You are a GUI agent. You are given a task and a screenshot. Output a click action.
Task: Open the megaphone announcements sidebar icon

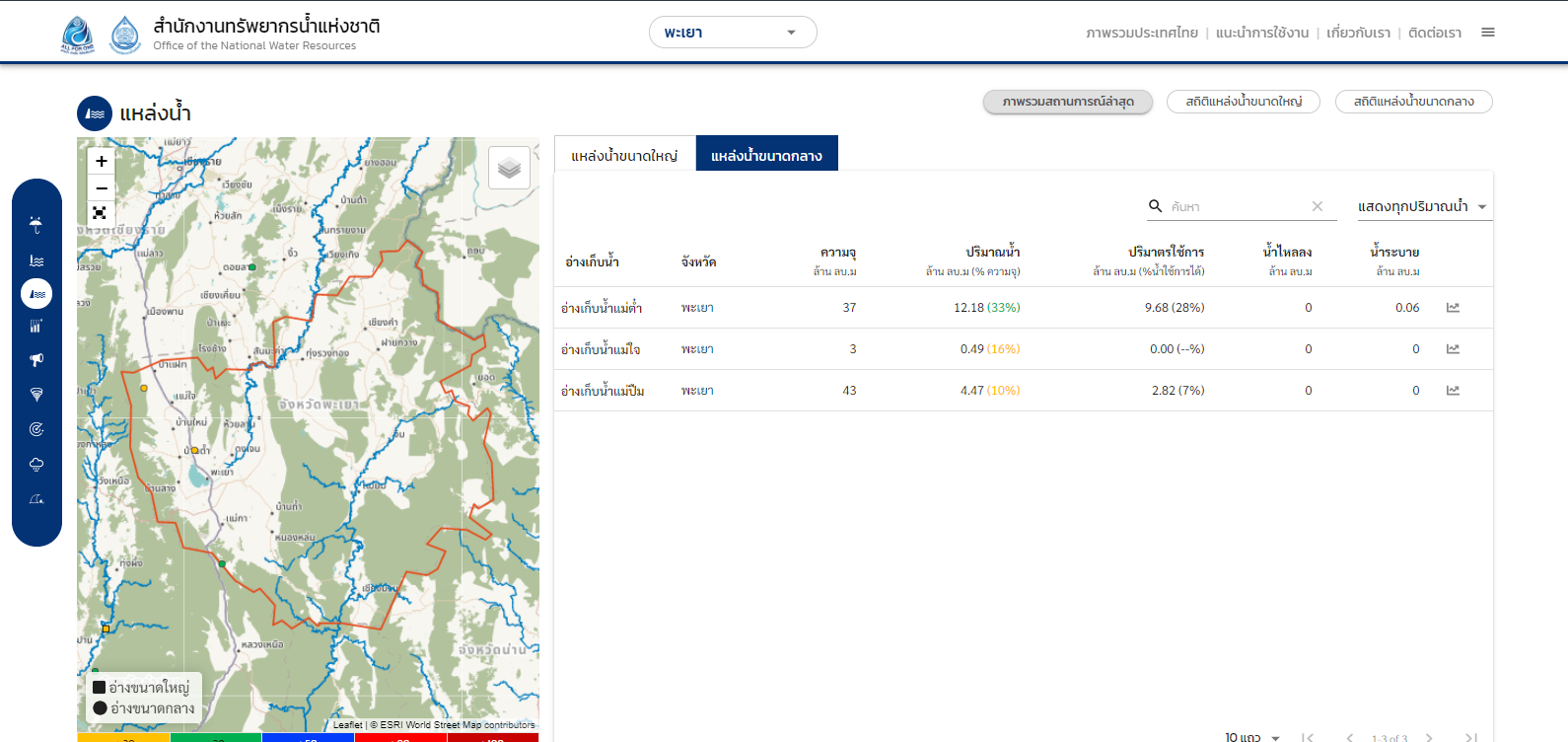(36, 360)
